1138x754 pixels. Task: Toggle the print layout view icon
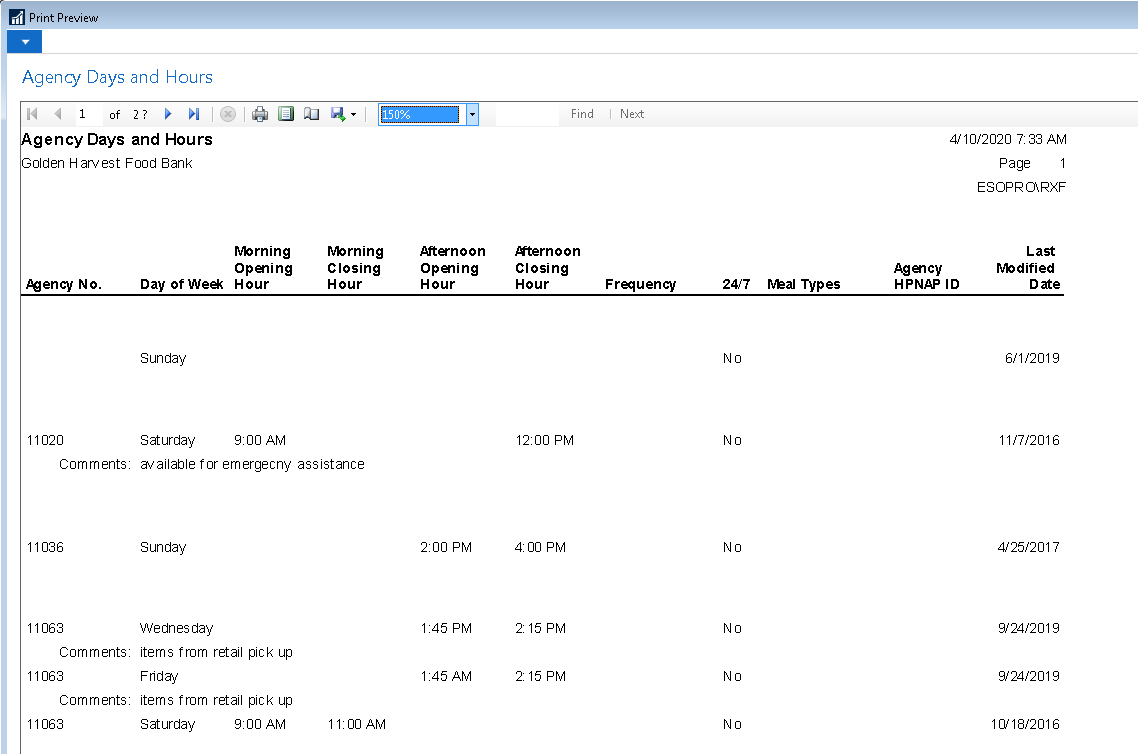tap(286, 114)
